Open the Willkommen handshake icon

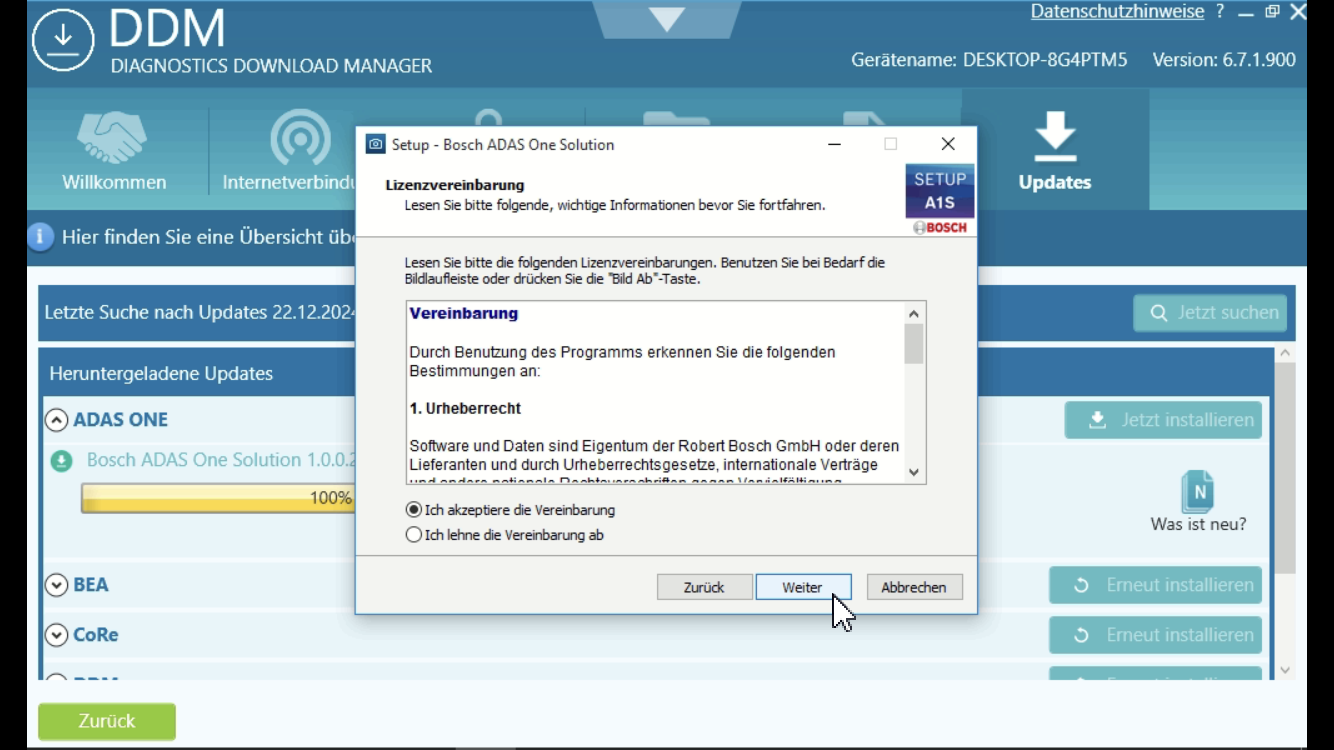point(113,139)
